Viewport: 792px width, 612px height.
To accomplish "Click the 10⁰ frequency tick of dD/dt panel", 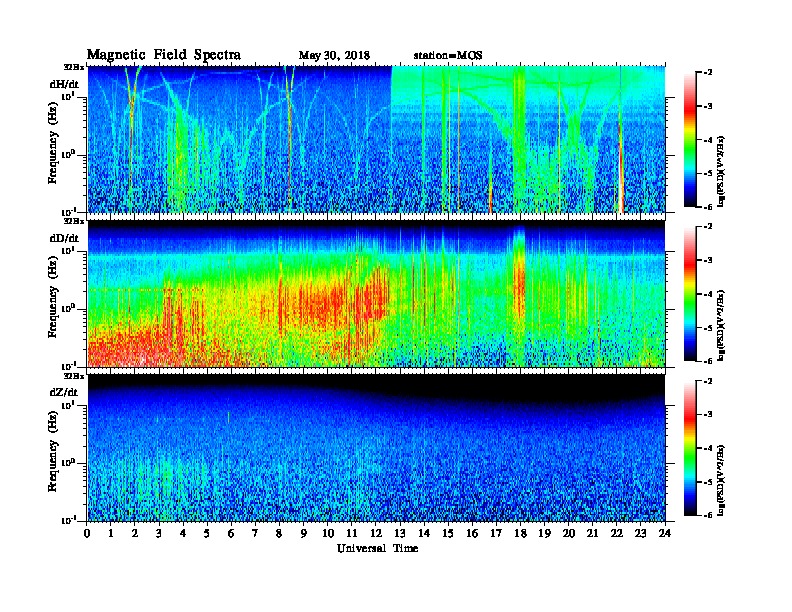I will click(68, 308).
